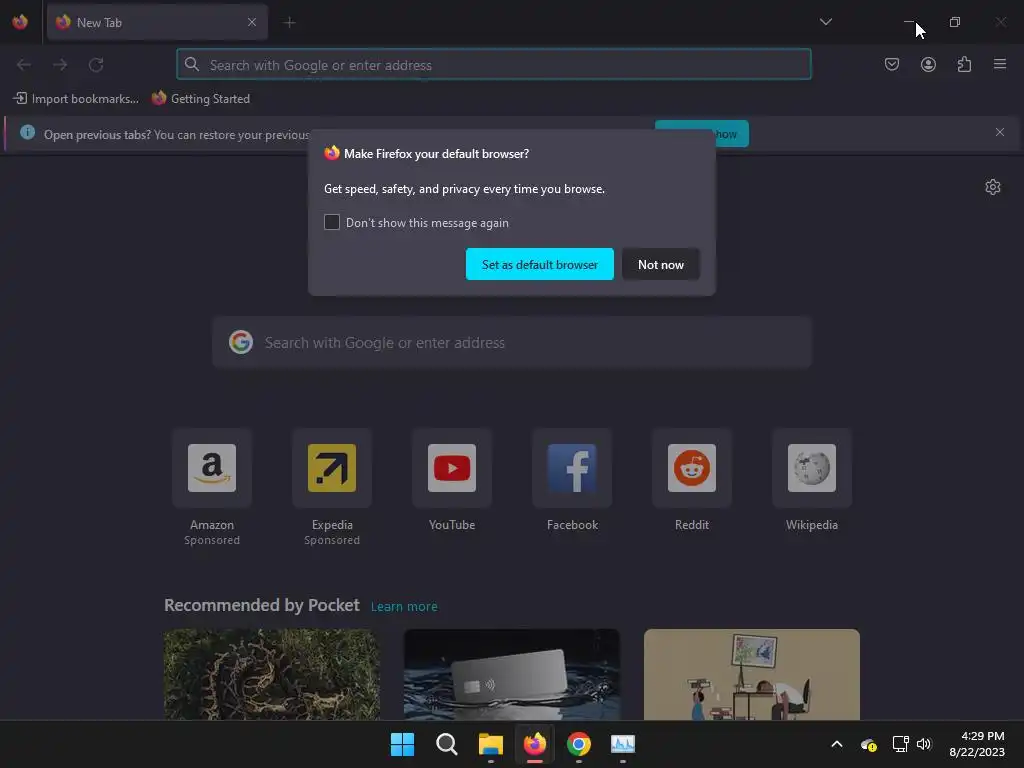
Task: Click the info icon in notification bar
Action: click(x=27, y=133)
